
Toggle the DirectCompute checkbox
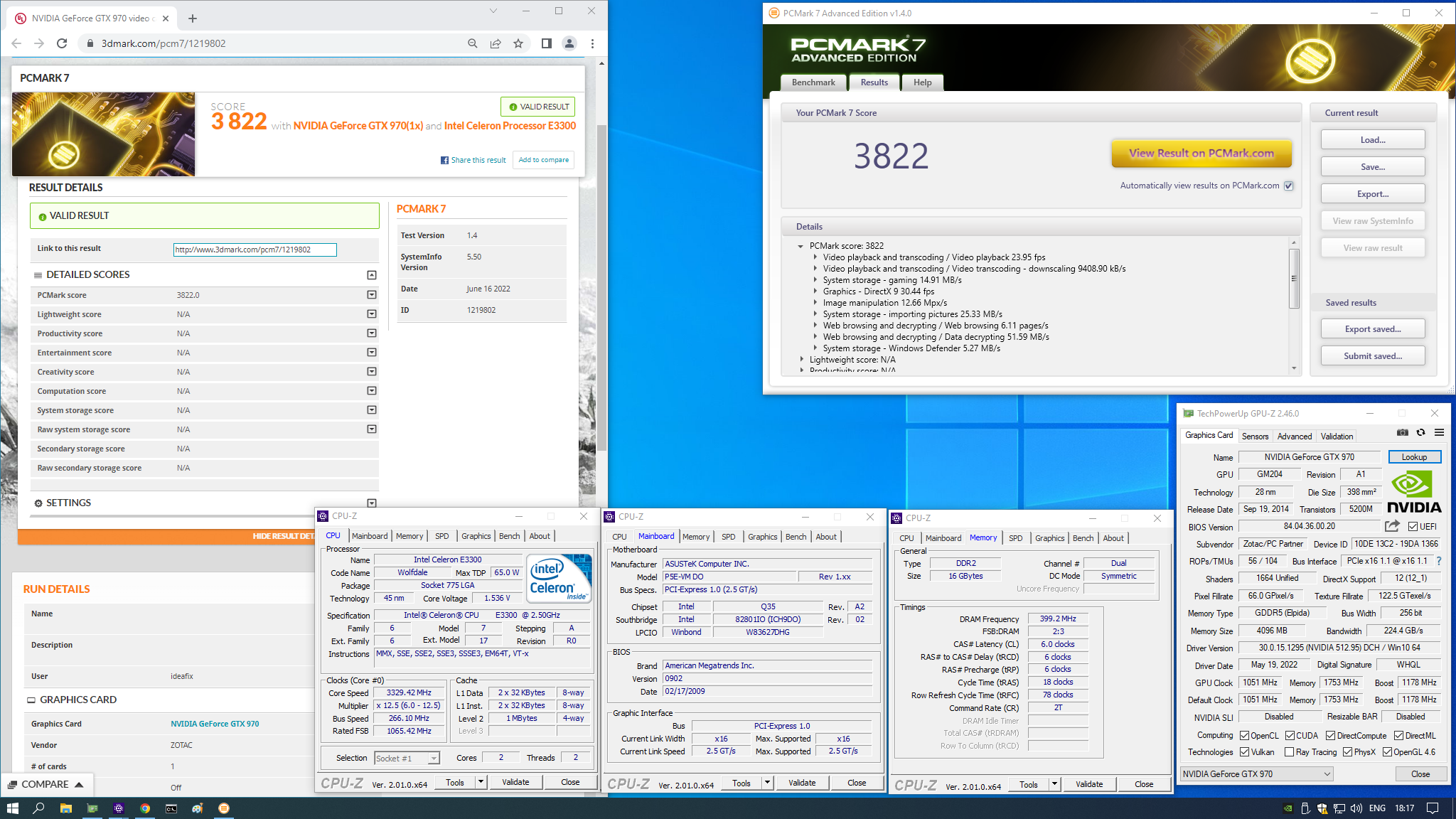[1331, 736]
